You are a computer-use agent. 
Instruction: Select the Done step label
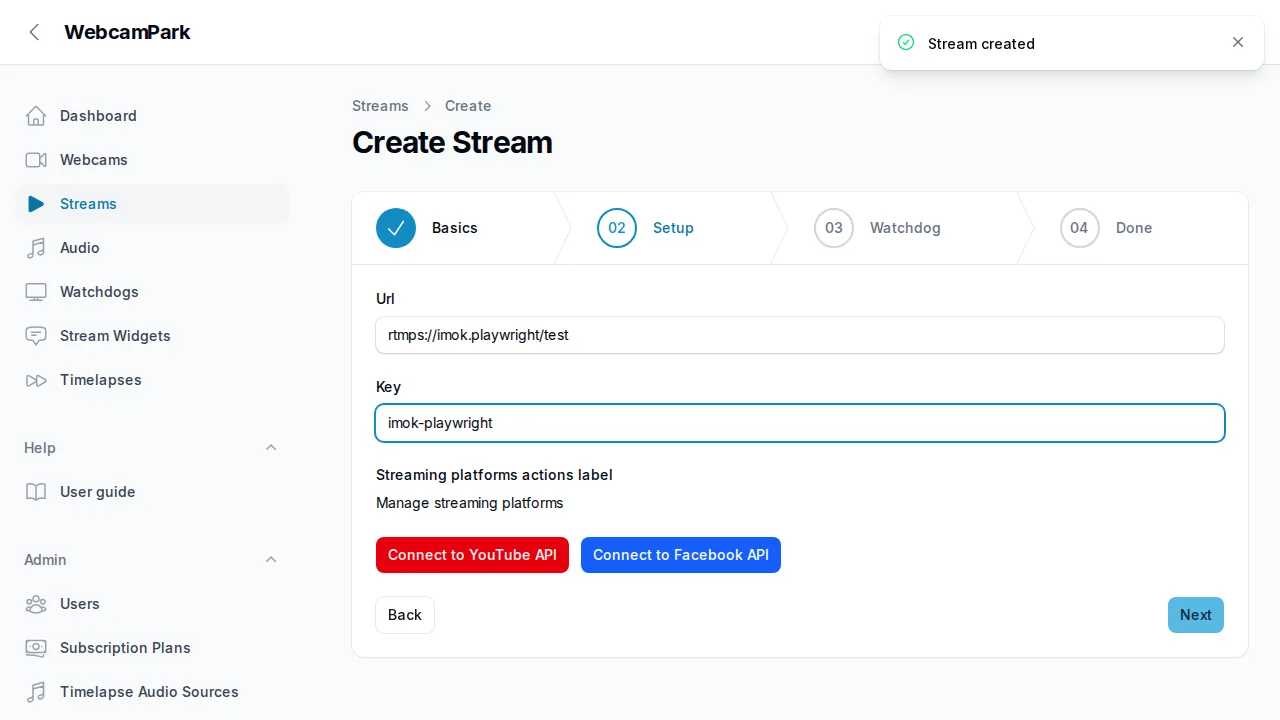point(1134,228)
